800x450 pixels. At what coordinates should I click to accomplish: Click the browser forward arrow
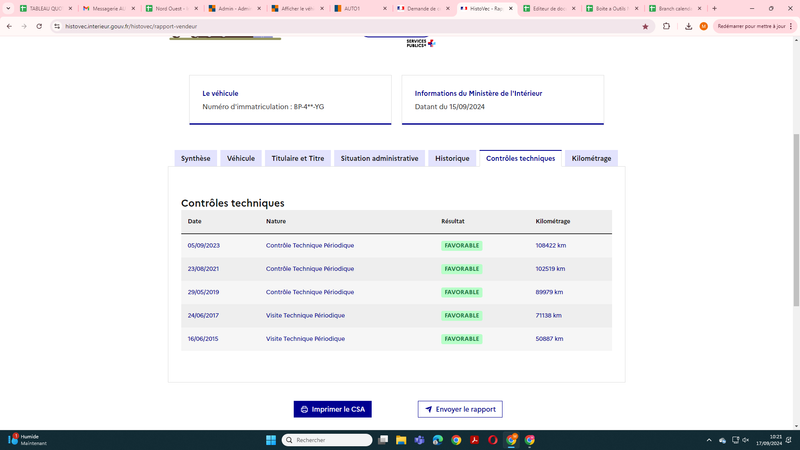(x=24, y=26)
